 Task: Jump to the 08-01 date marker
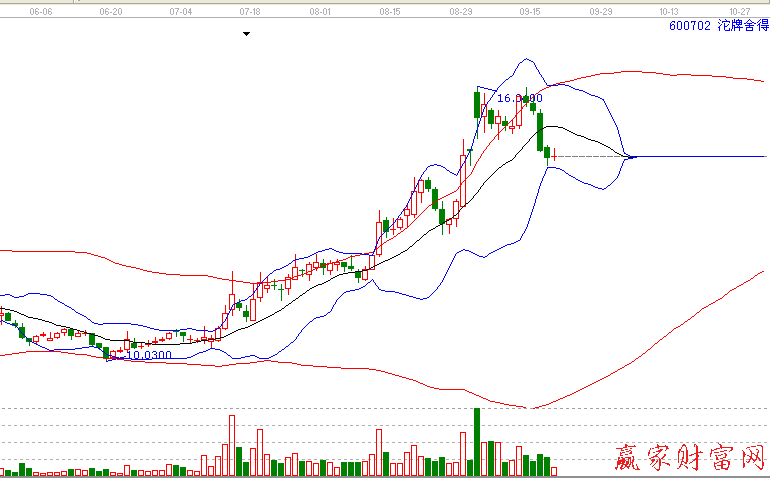(320, 12)
